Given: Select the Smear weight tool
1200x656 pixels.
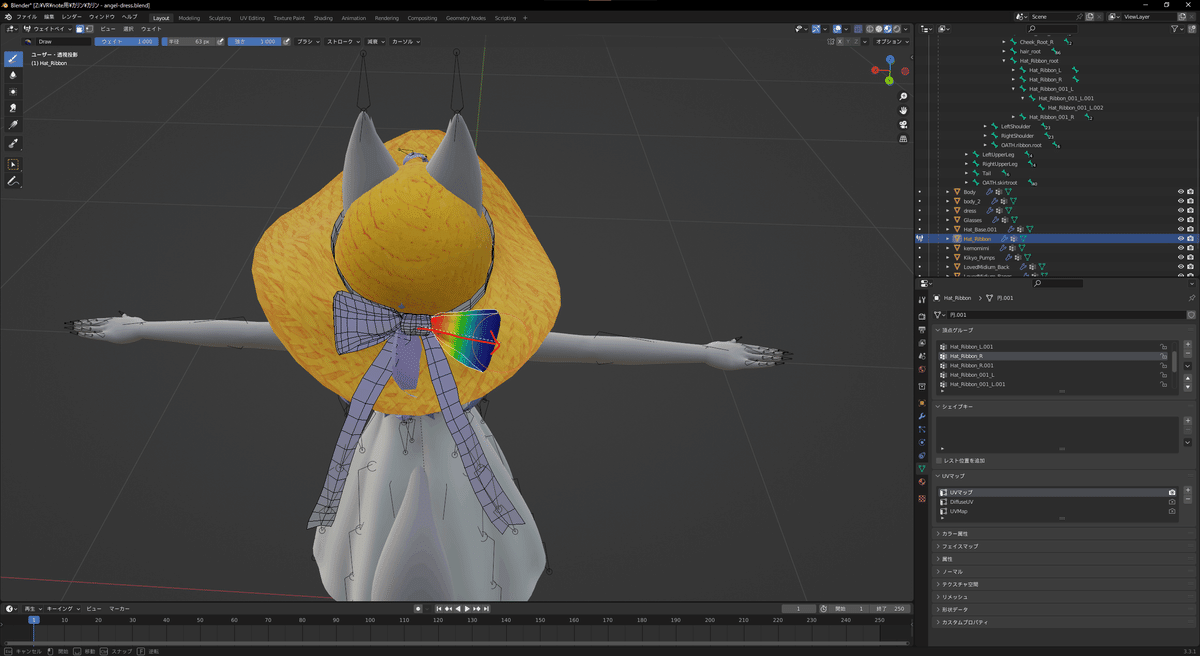Looking at the screenshot, I should (13, 108).
